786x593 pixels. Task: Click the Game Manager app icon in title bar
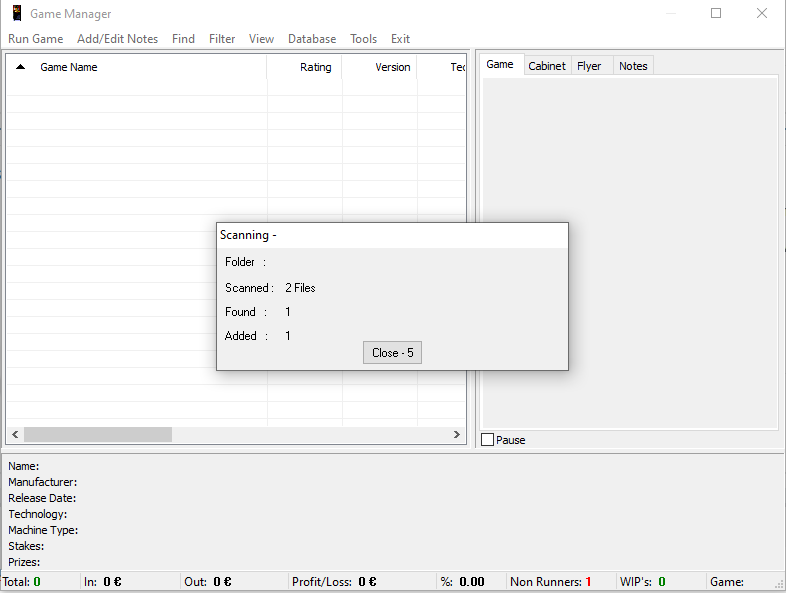click(17, 14)
